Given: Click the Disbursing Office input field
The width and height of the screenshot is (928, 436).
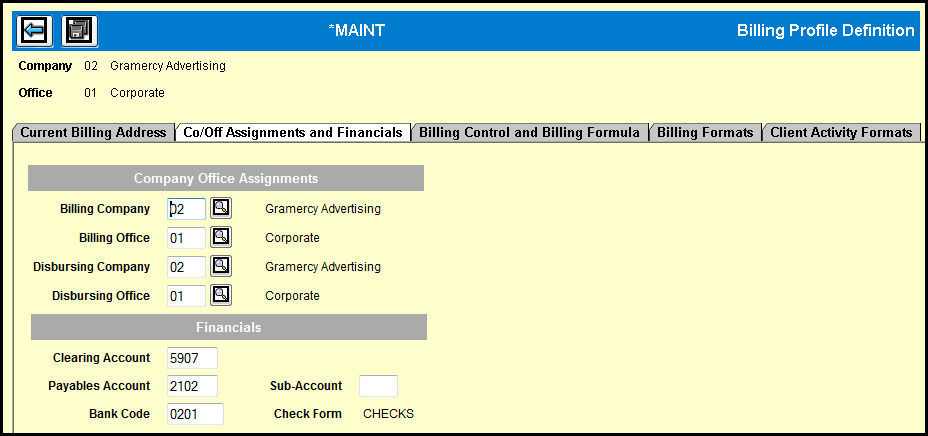Looking at the screenshot, I should click(186, 296).
